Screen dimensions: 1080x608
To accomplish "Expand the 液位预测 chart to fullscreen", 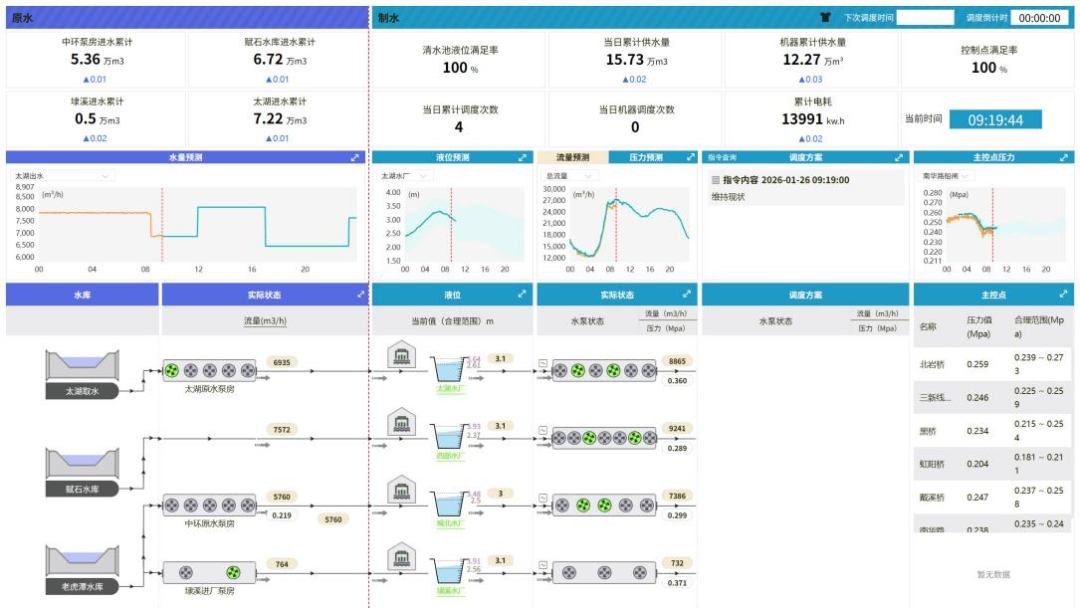I will tap(522, 158).
